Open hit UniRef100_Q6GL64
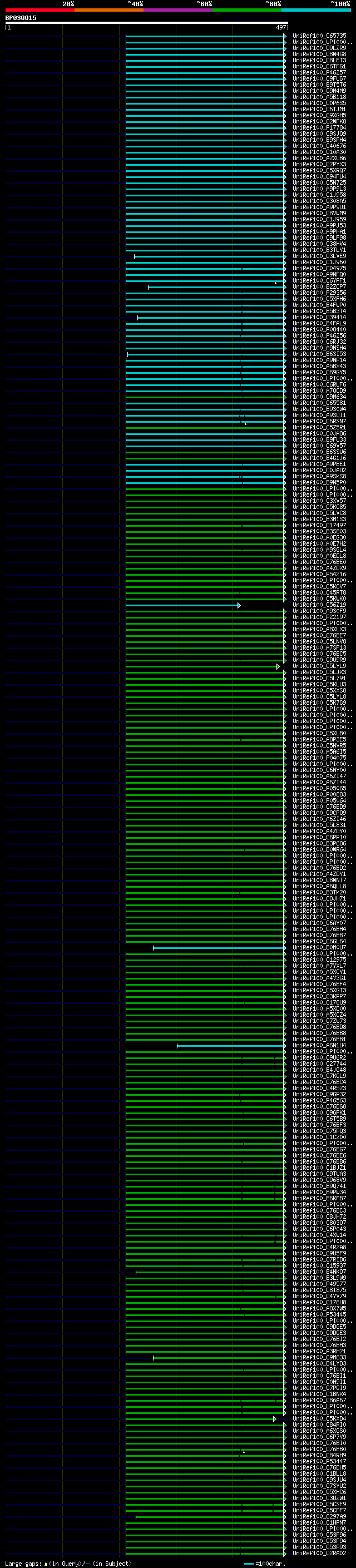 (319, 942)
